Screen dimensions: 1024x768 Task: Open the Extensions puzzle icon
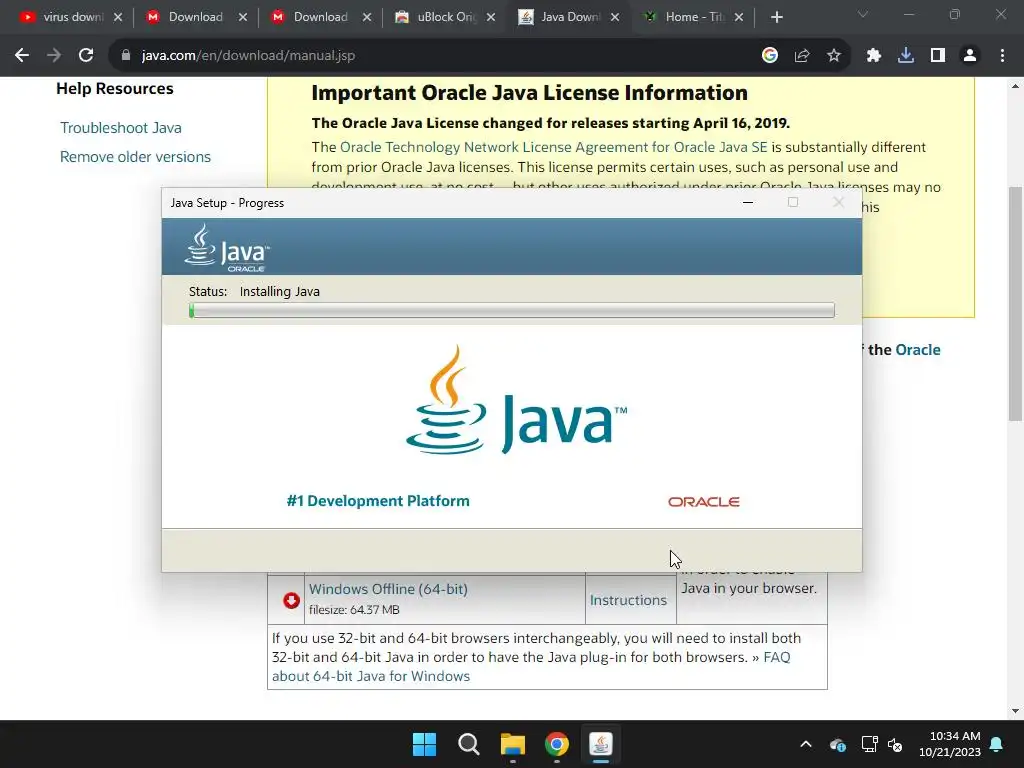874,56
